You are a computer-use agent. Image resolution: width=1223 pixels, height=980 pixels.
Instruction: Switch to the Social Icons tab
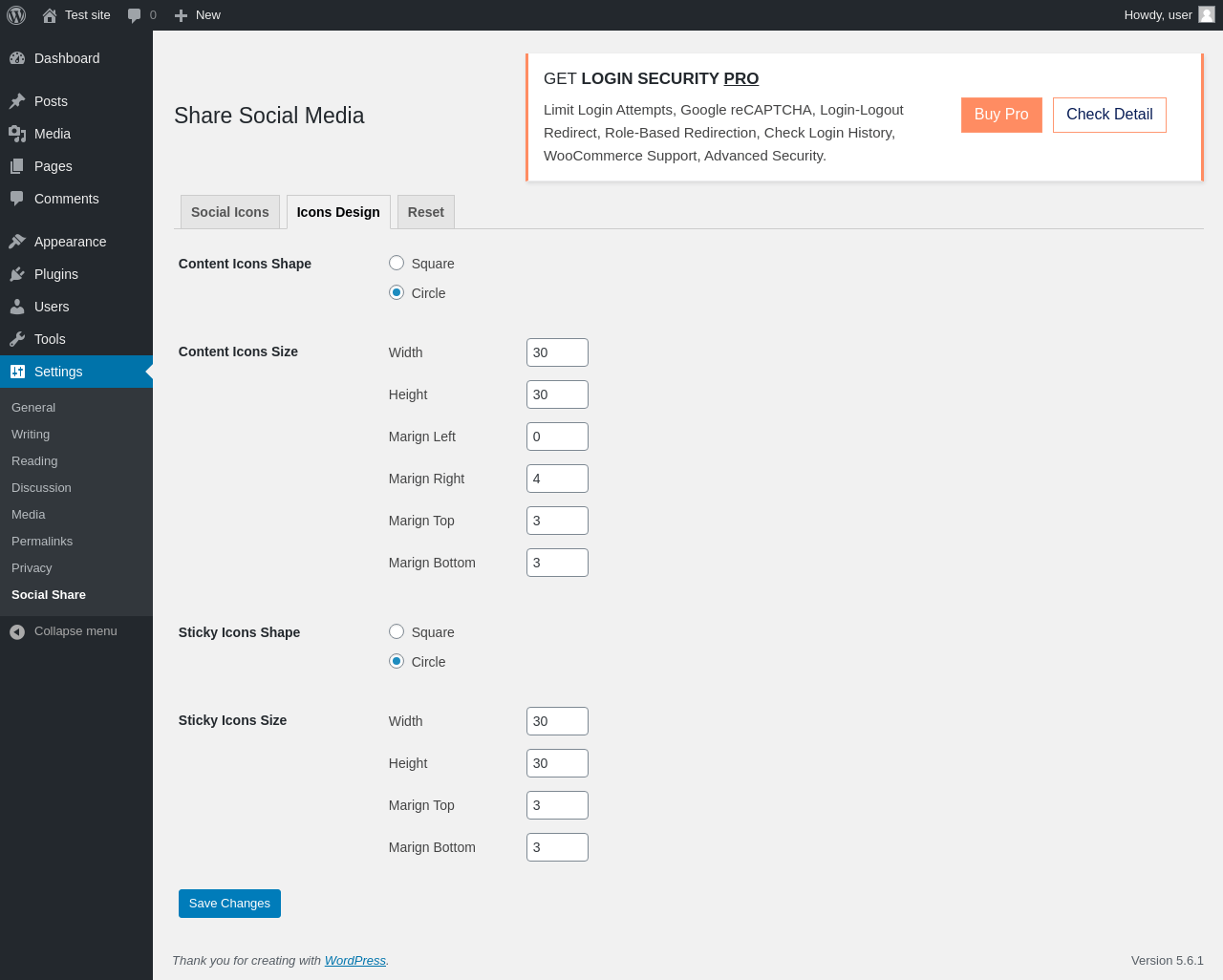(230, 212)
